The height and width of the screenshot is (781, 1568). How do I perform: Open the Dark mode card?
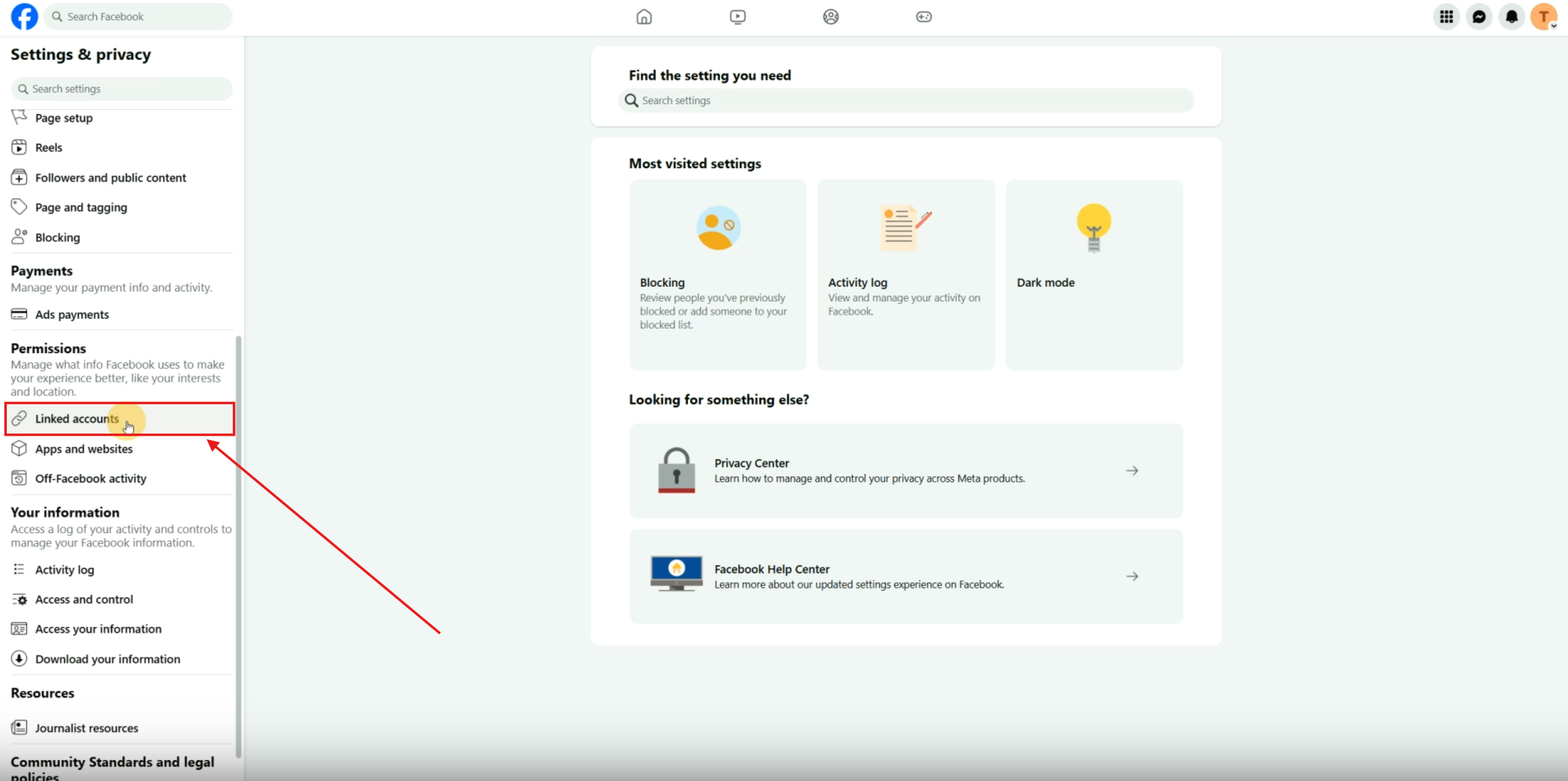point(1094,275)
